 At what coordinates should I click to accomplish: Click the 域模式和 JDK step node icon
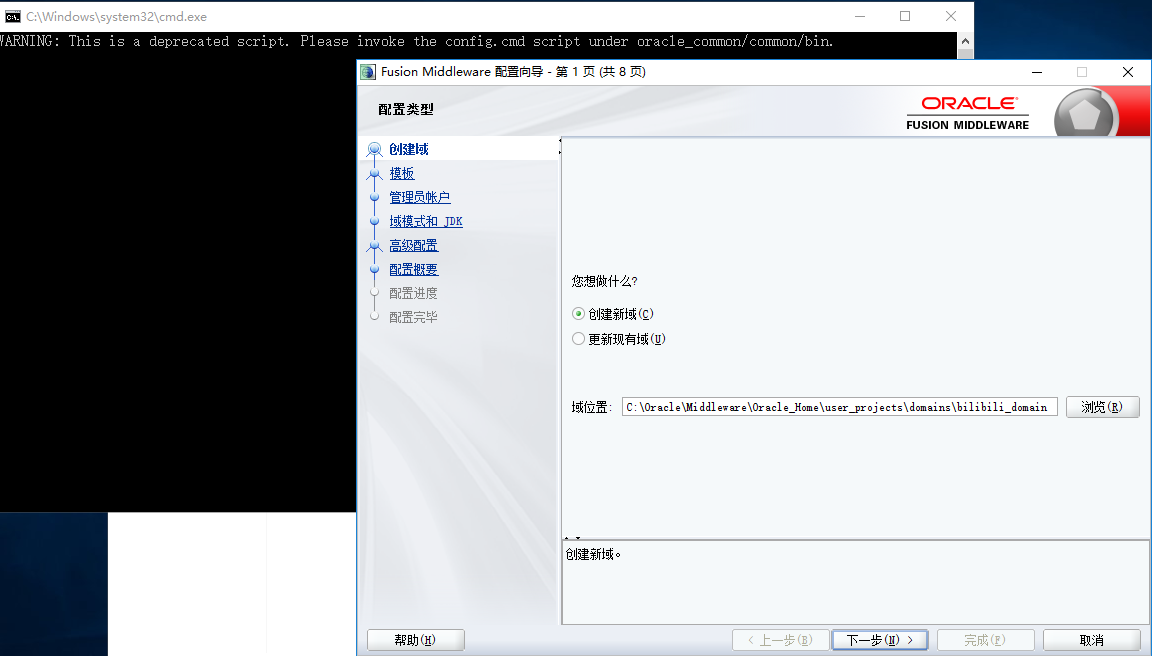[375, 221]
